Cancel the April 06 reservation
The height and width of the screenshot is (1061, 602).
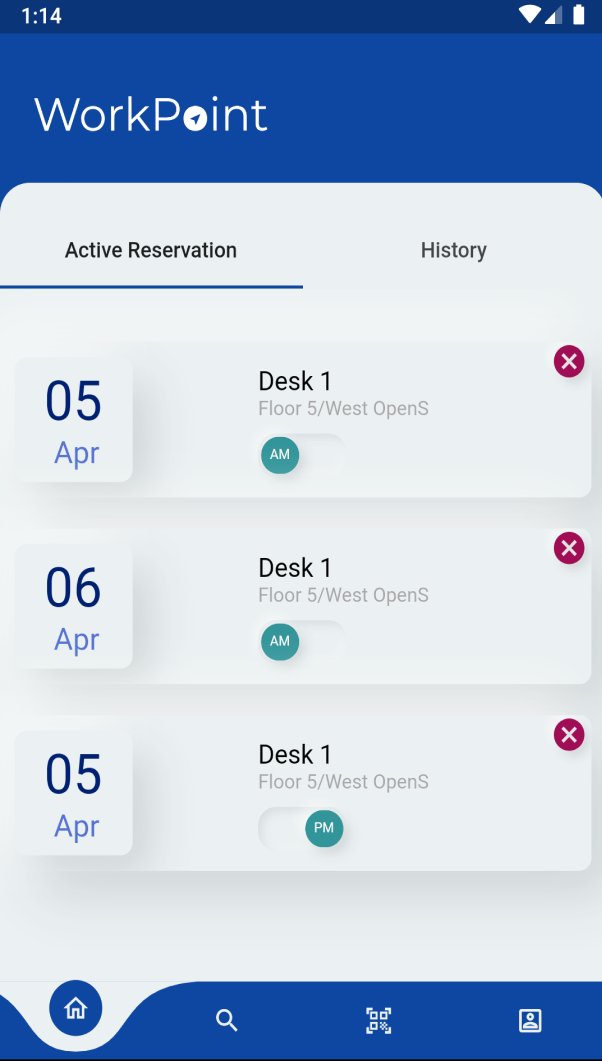568,548
